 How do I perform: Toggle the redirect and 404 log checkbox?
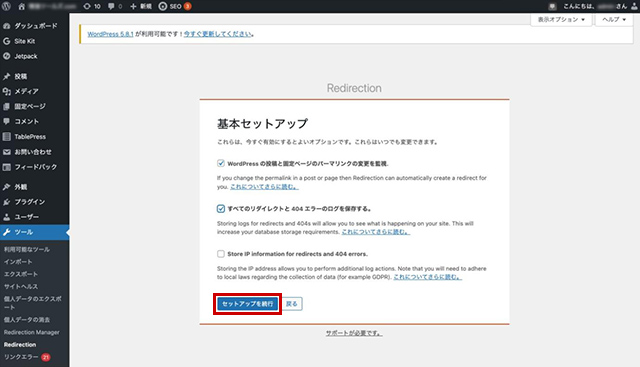click(221, 209)
